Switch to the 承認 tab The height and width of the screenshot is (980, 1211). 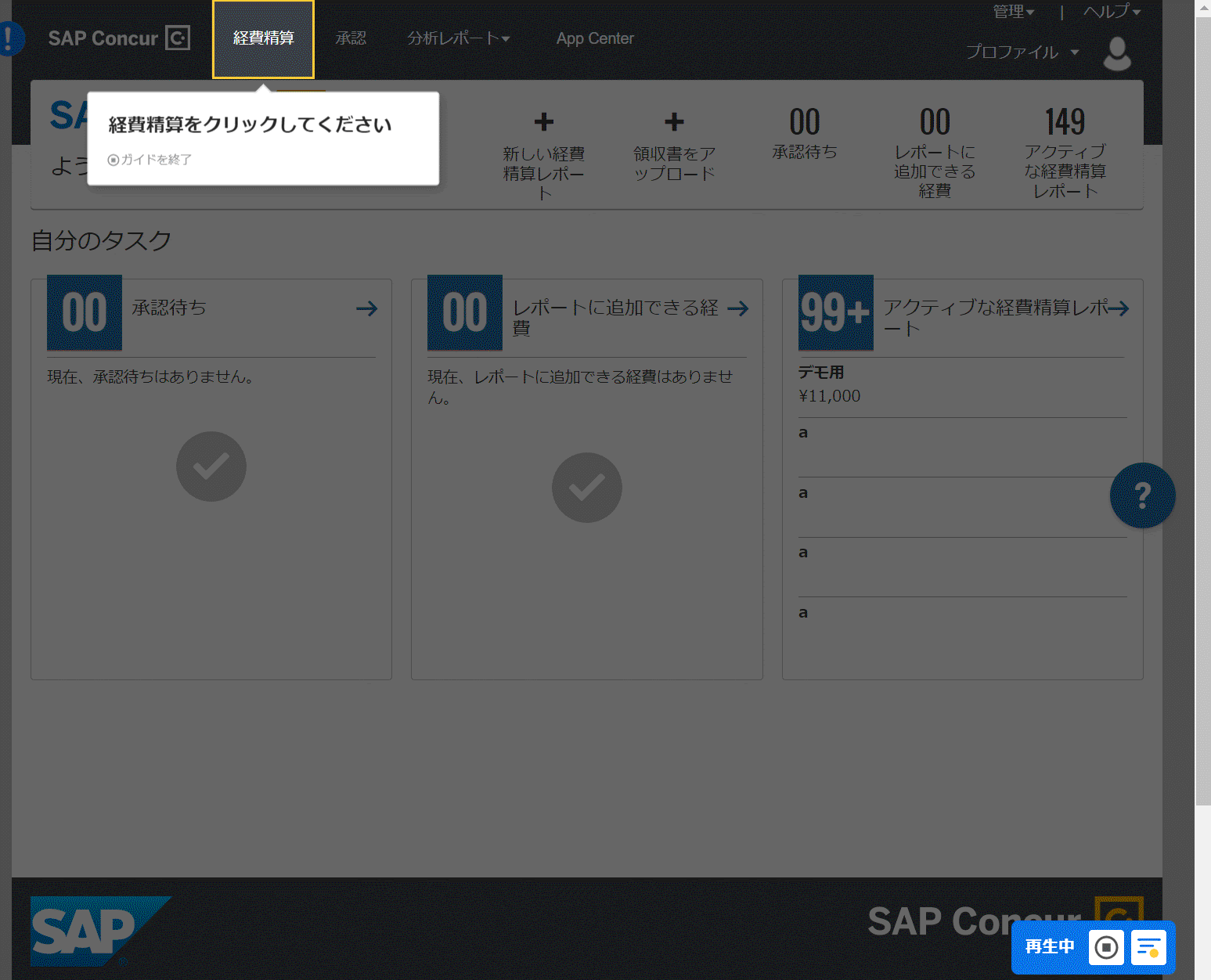pos(351,38)
